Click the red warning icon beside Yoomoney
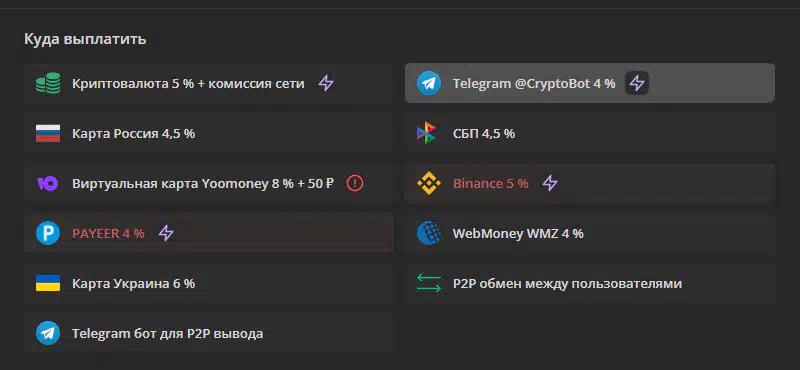This screenshot has width=800, height=370. coord(355,183)
